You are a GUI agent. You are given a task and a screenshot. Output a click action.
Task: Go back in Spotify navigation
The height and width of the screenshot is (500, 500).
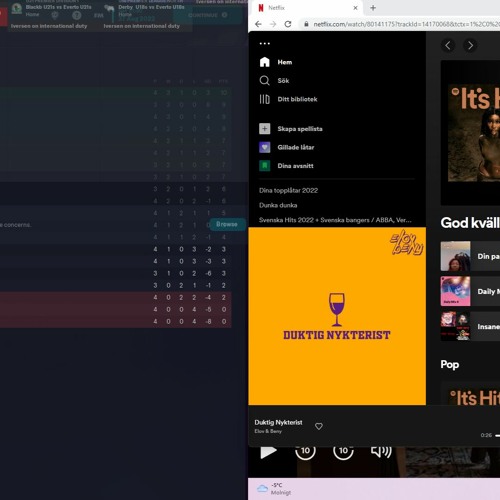(x=448, y=45)
